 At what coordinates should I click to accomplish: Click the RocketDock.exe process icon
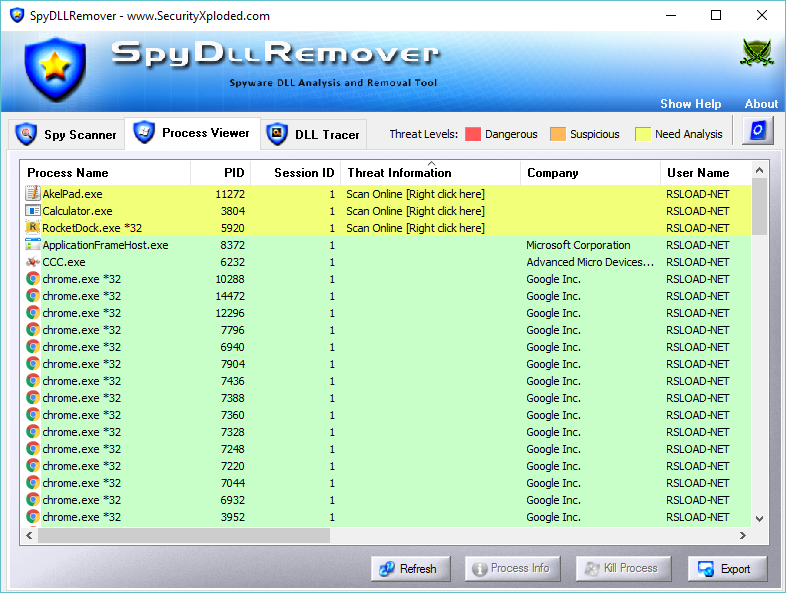coord(33,228)
